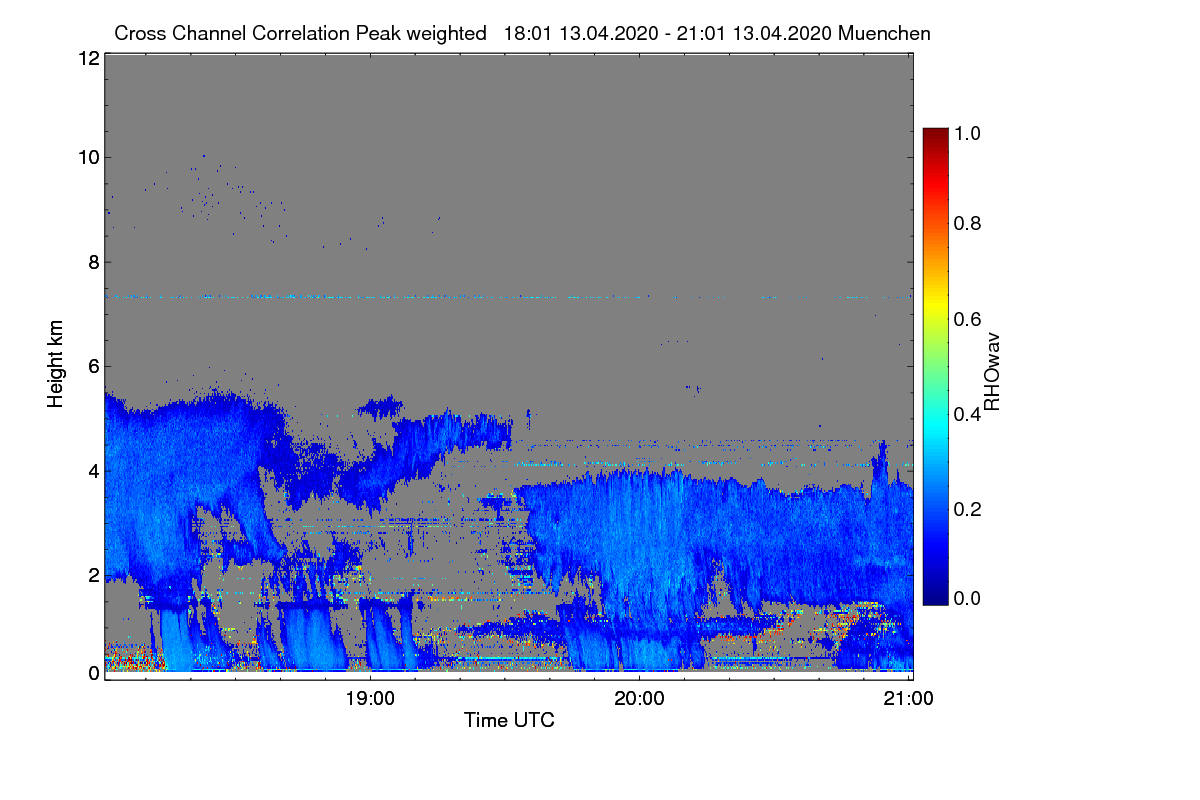The width and height of the screenshot is (1200, 800).
Task: Click the height tick label '8'
Action: pos(94,262)
